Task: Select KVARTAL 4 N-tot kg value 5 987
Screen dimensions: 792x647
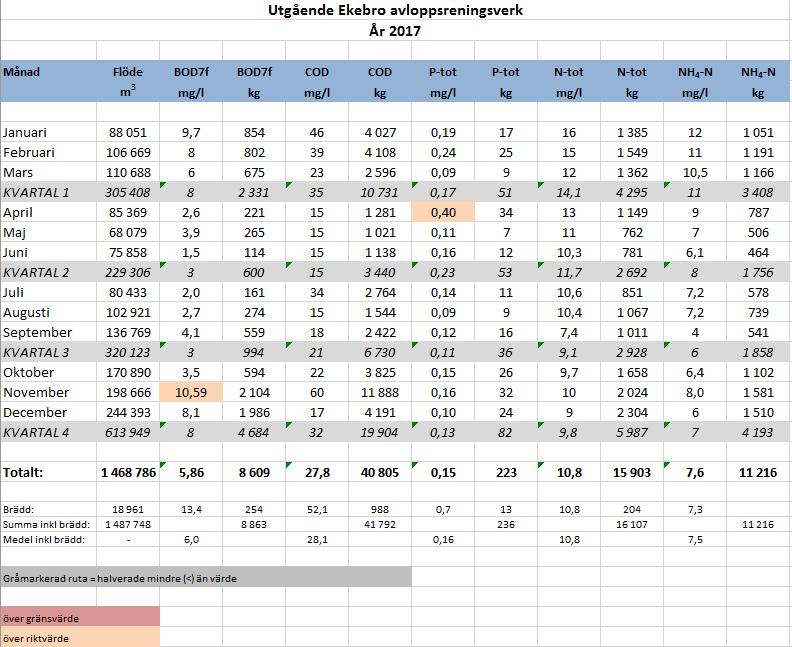Action: coord(631,433)
